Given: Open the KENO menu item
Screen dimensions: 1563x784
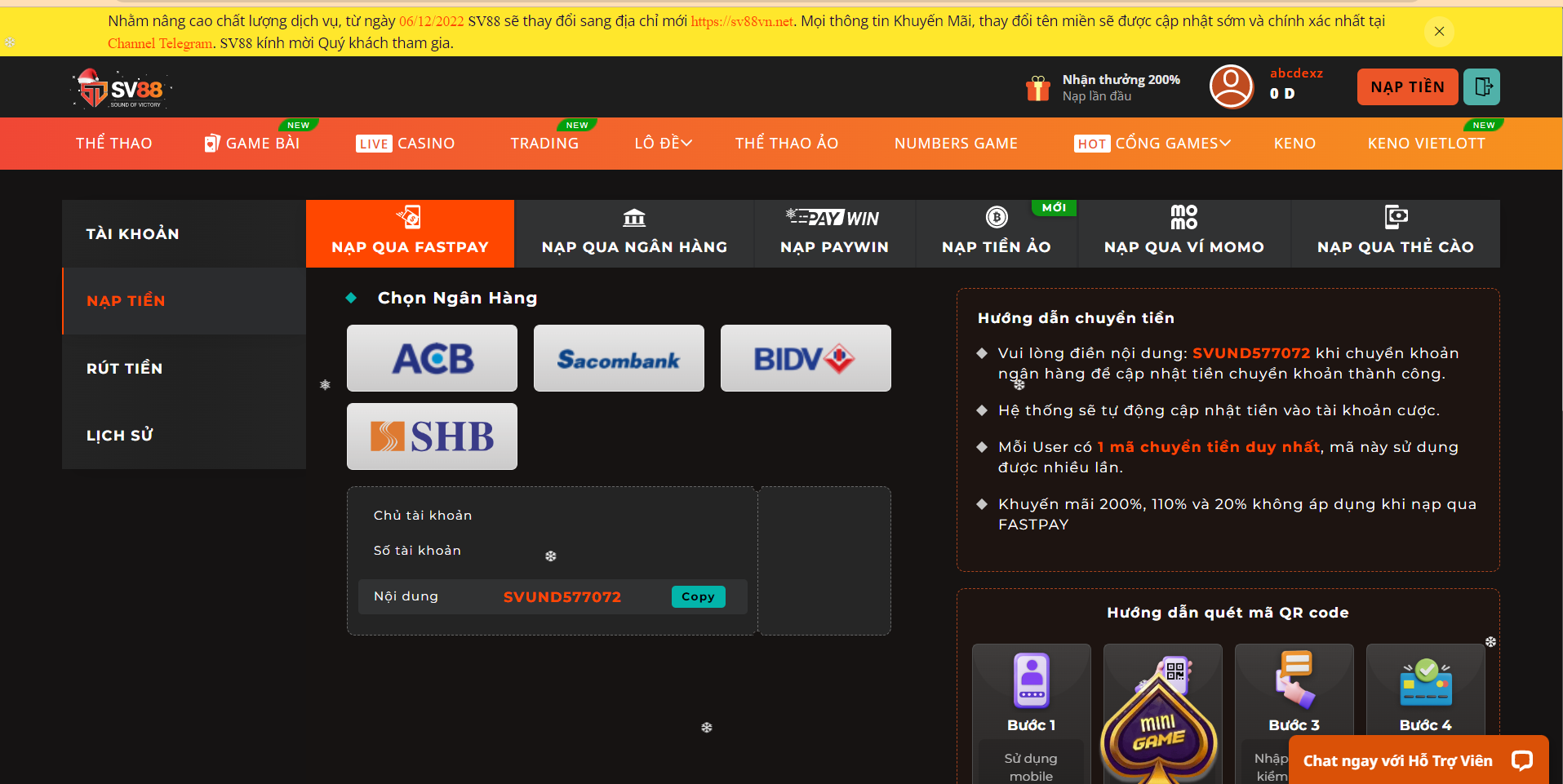Looking at the screenshot, I should 1294,144.
